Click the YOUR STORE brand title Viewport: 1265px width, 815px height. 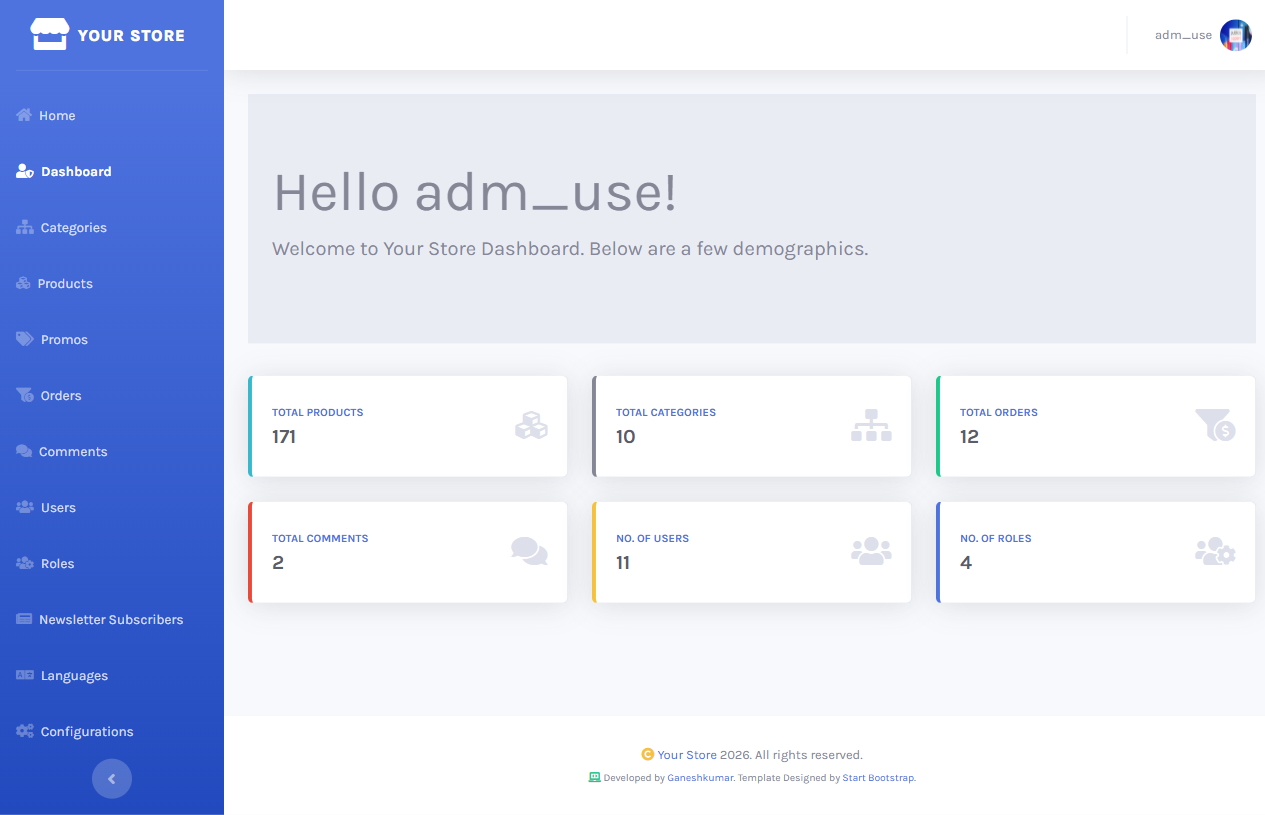[x=131, y=35]
